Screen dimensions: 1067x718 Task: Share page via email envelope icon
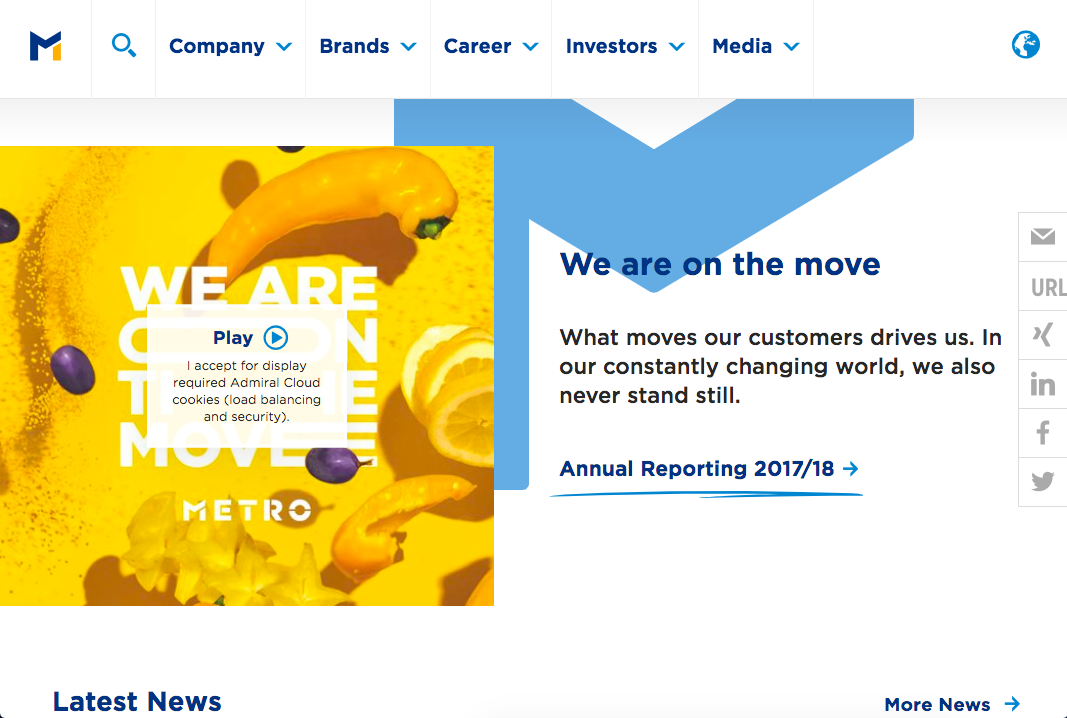pos(1043,237)
